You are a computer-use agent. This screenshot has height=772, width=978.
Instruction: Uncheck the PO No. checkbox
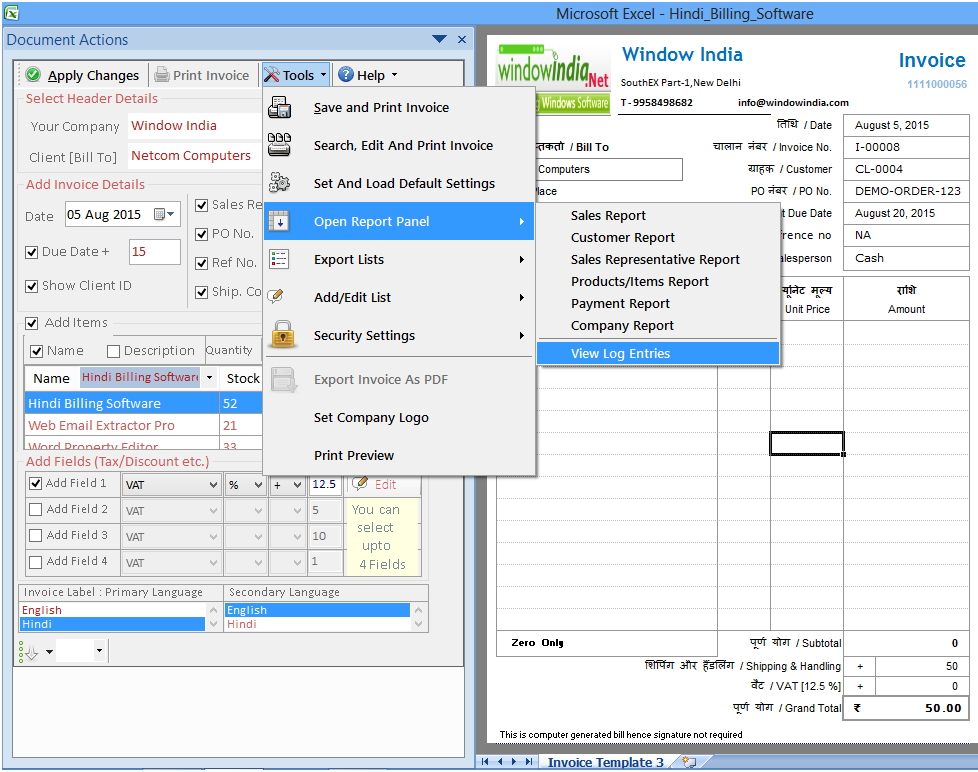click(x=201, y=234)
